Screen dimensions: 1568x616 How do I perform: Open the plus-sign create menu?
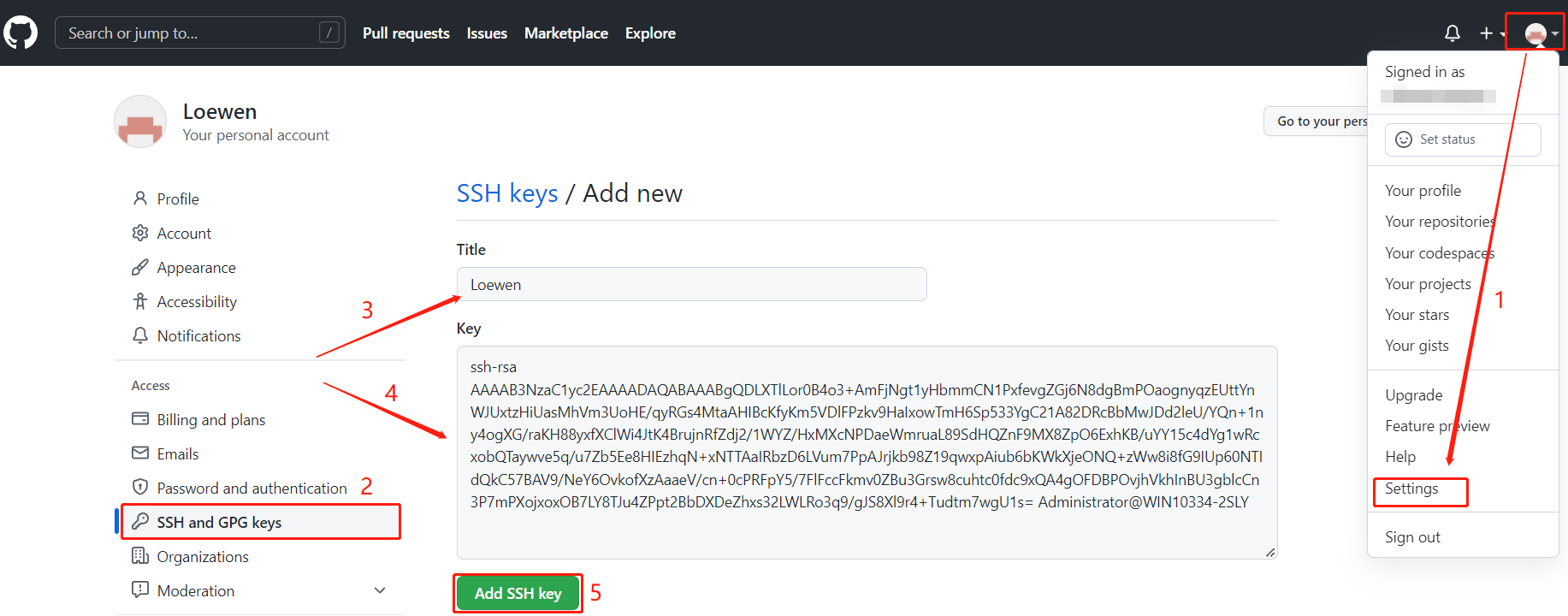[1486, 33]
